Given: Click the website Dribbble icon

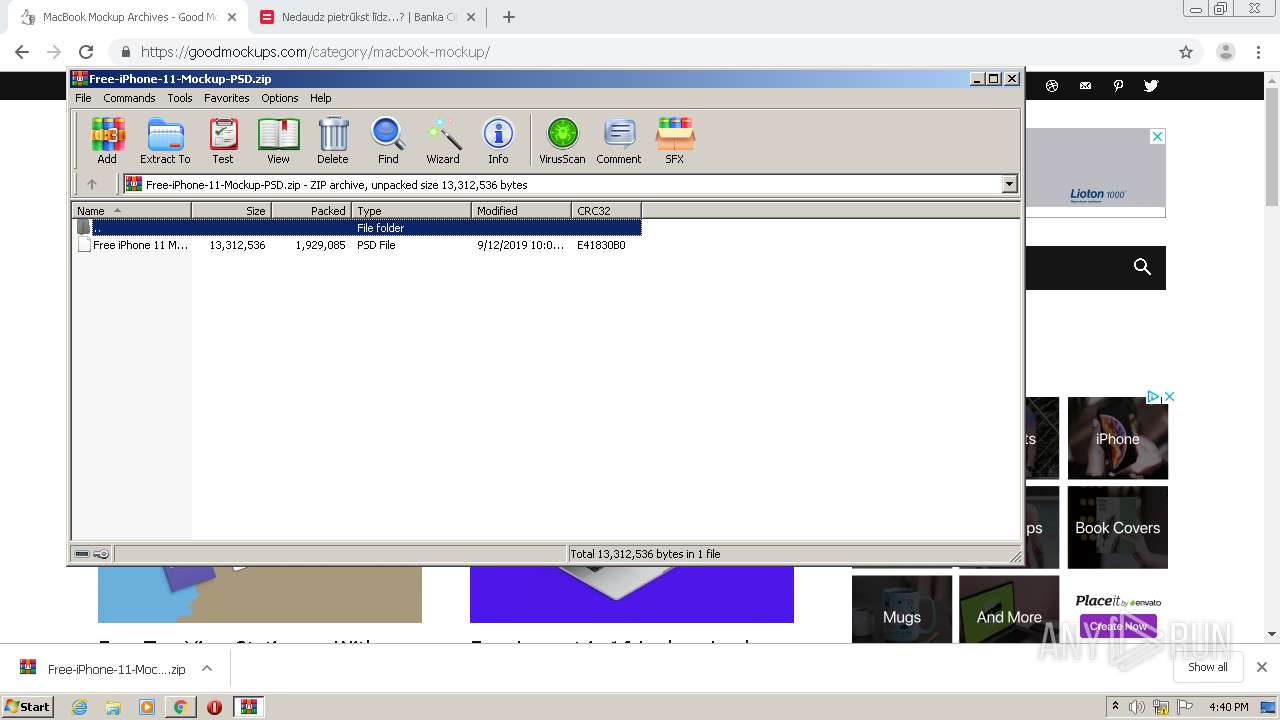Looking at the screenshot, I should tap(1052, 86).
